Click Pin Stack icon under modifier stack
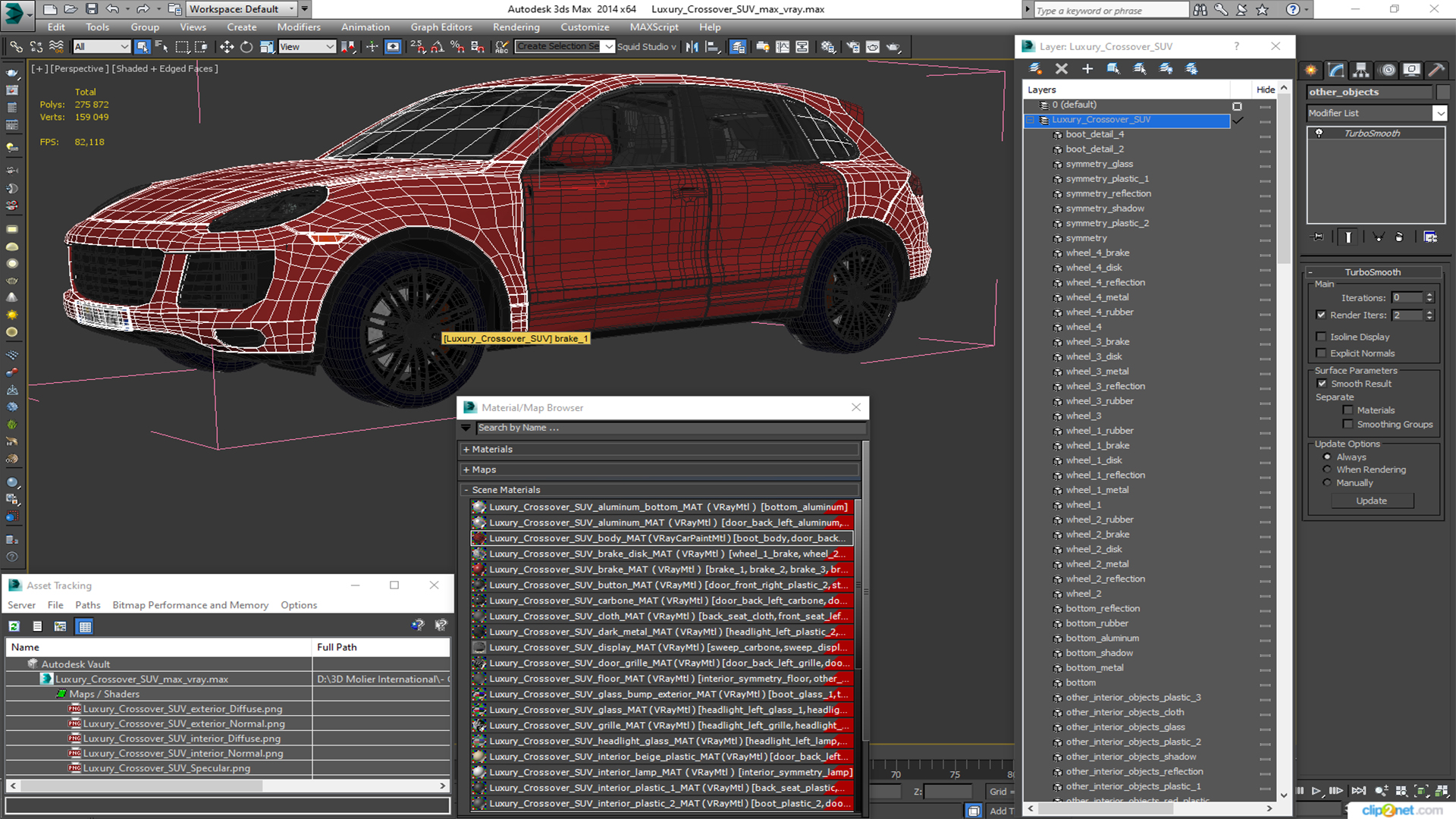 pyautogui.click(x=1318, y=237)
